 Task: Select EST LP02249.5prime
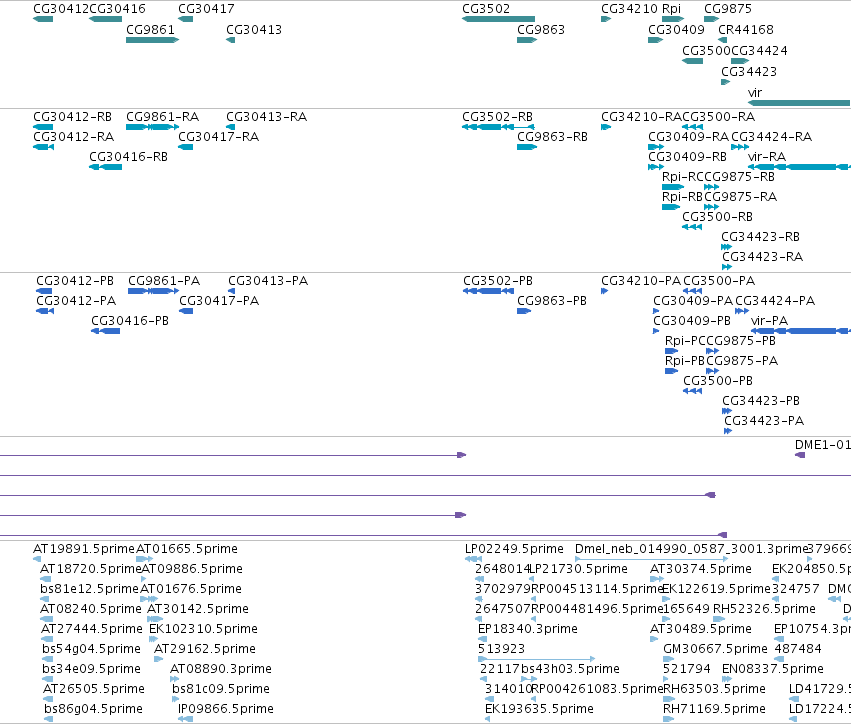[514, 549]
